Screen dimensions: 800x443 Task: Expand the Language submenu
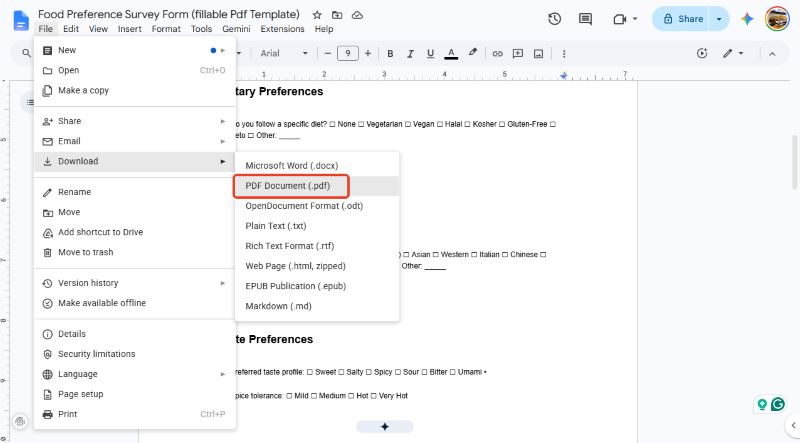(135, 374)
